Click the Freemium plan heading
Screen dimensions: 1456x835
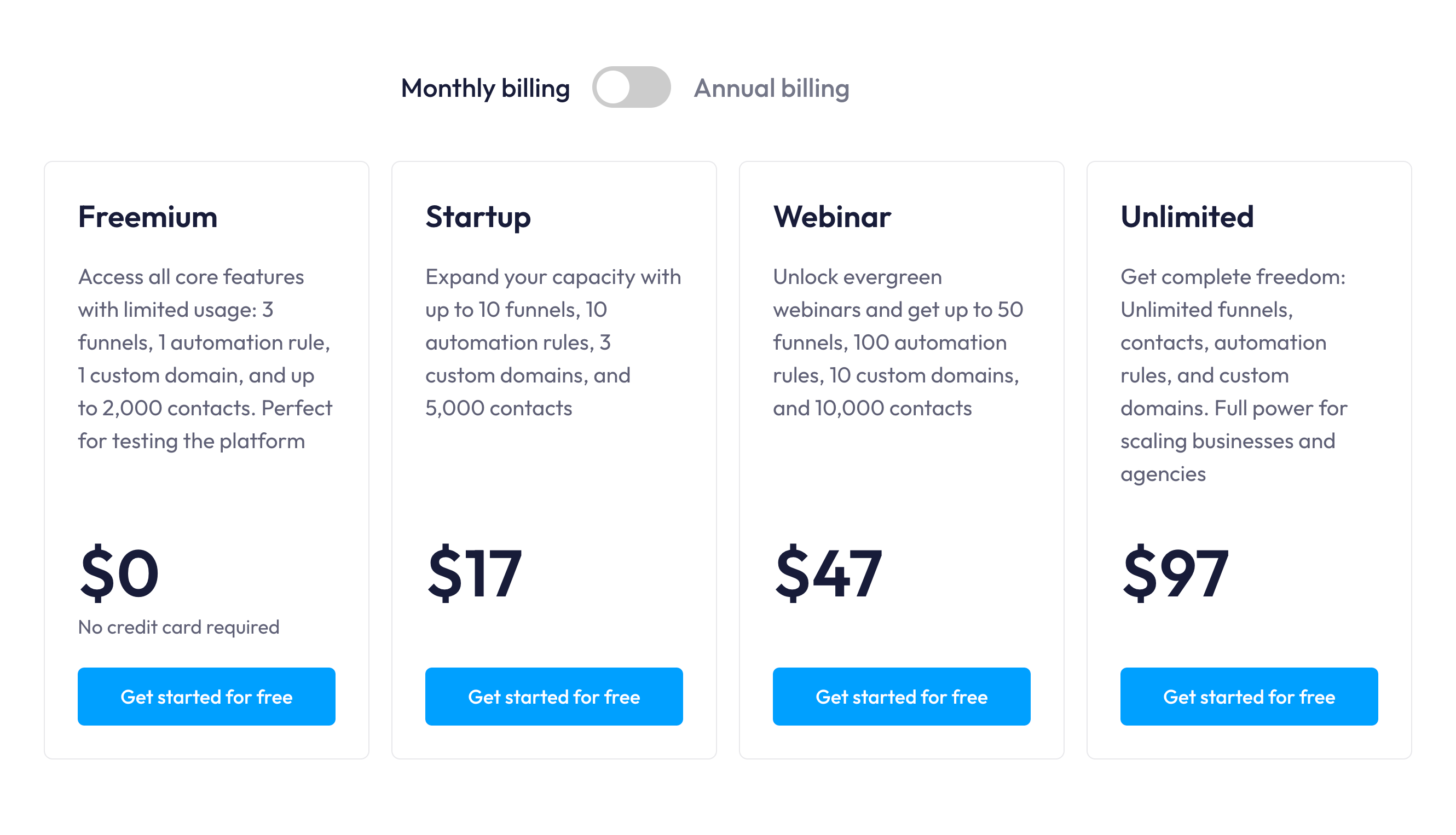click(147, 217)
